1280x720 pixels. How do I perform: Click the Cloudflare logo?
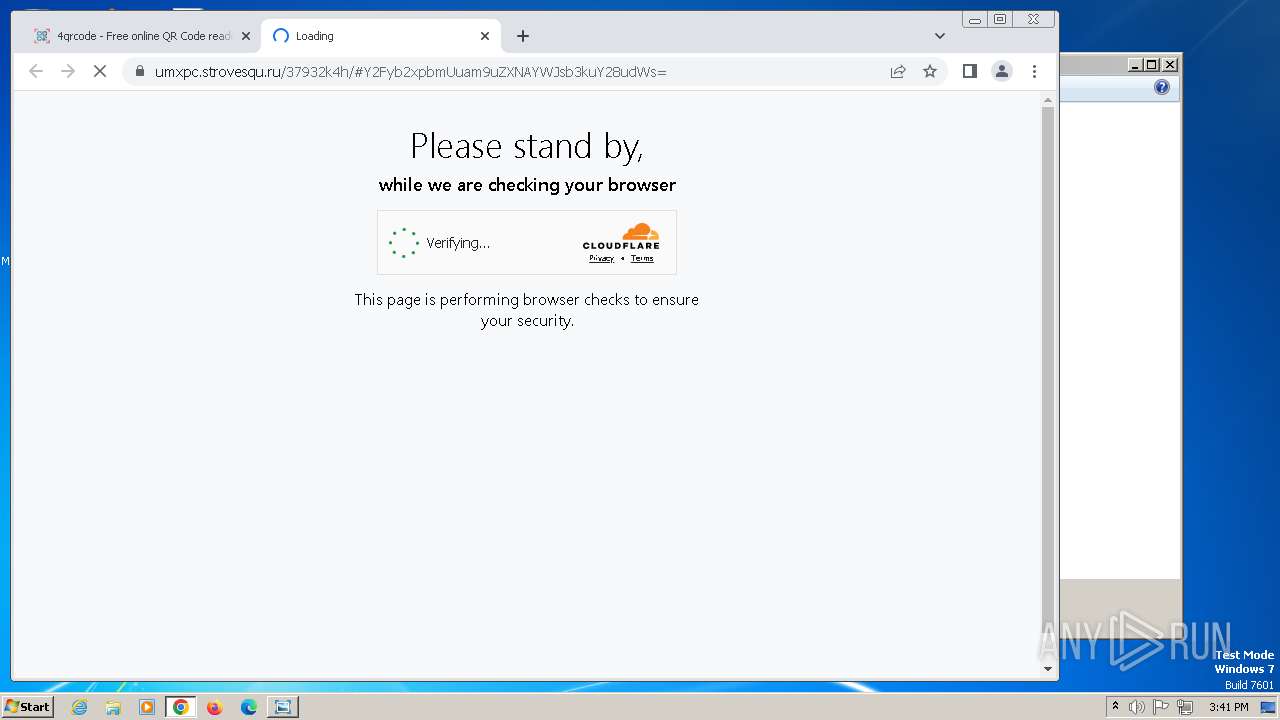point(621,237)
